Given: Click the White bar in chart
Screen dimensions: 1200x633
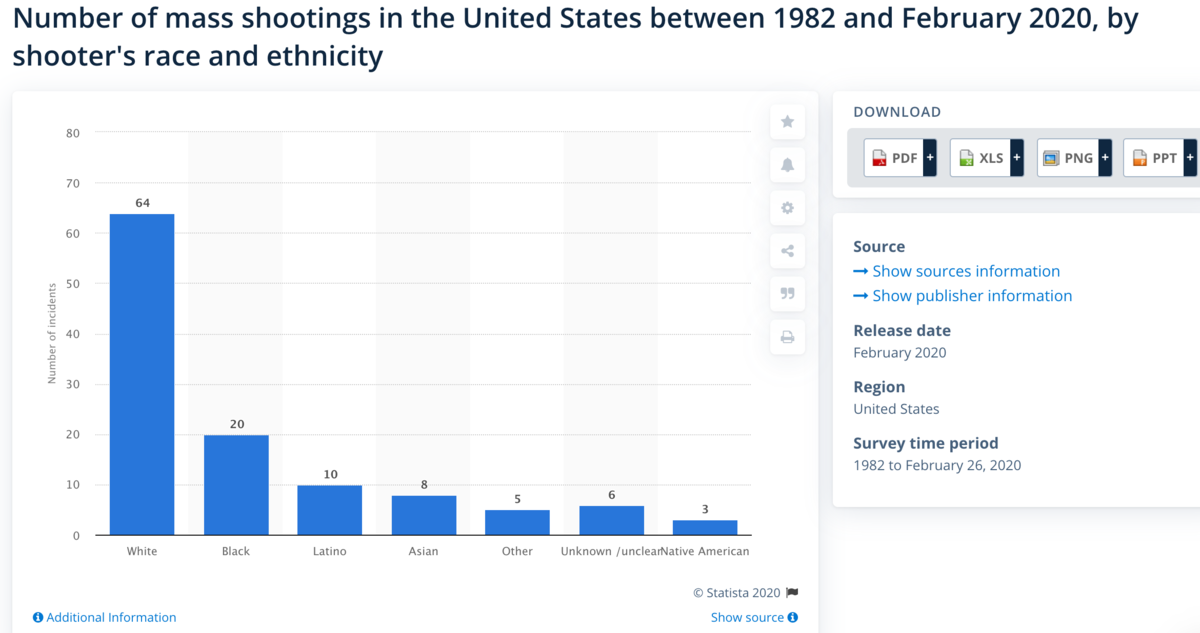Looking at the screenshot, I should click(x=142, y=375).
